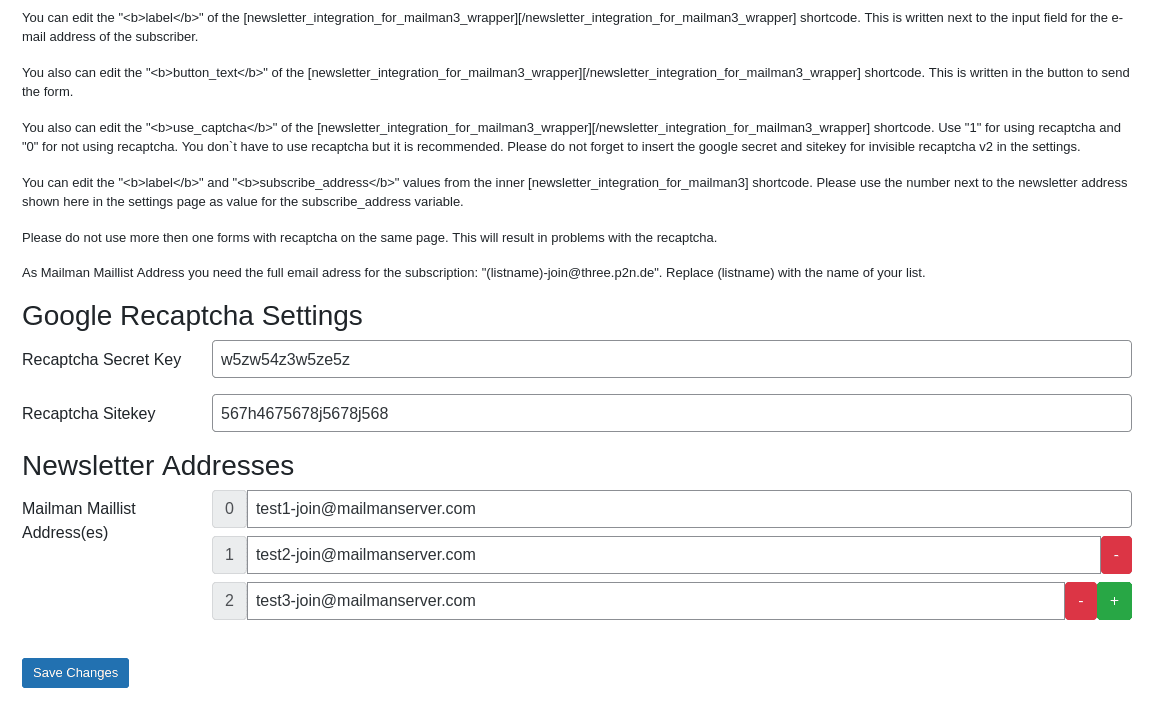The height and width of the screenshot is (718, 1162).
Task: Click the index label 1 next to second address
Action: tap(229, 555)
